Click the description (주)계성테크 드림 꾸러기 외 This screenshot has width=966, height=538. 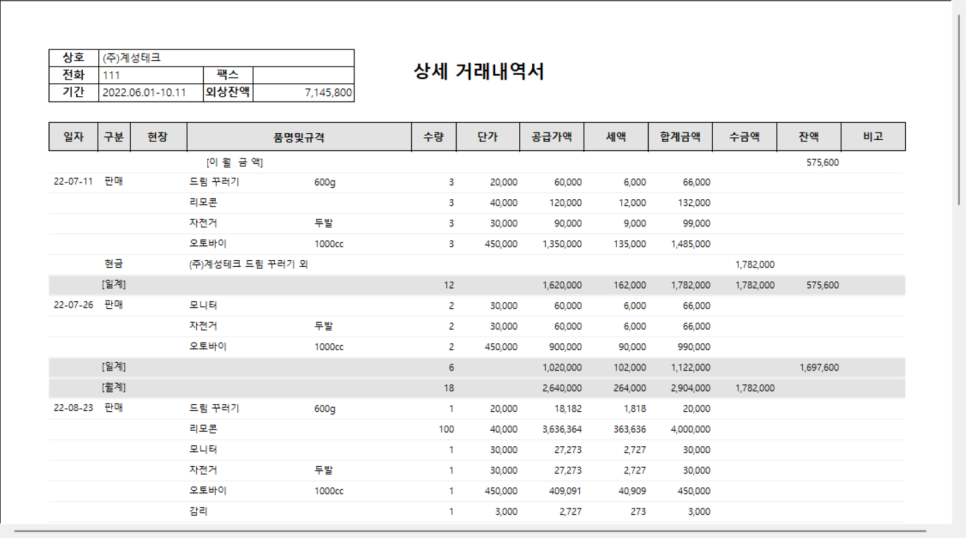coord(248,264)
